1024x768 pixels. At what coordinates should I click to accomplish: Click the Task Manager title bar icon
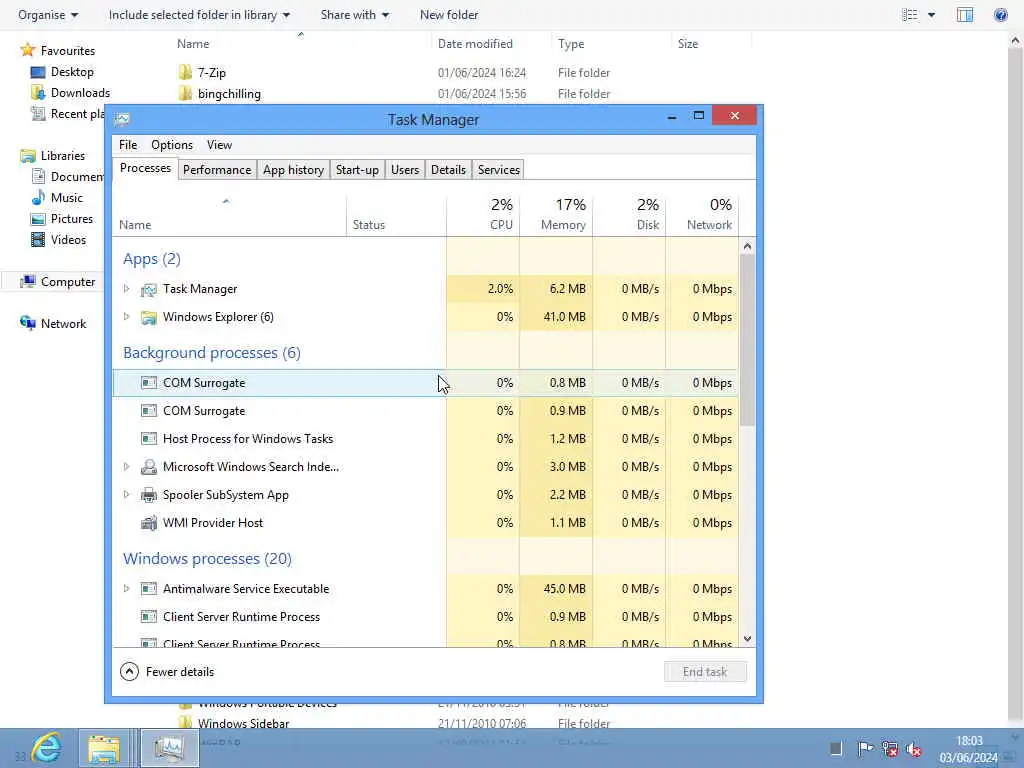(122, 119)
